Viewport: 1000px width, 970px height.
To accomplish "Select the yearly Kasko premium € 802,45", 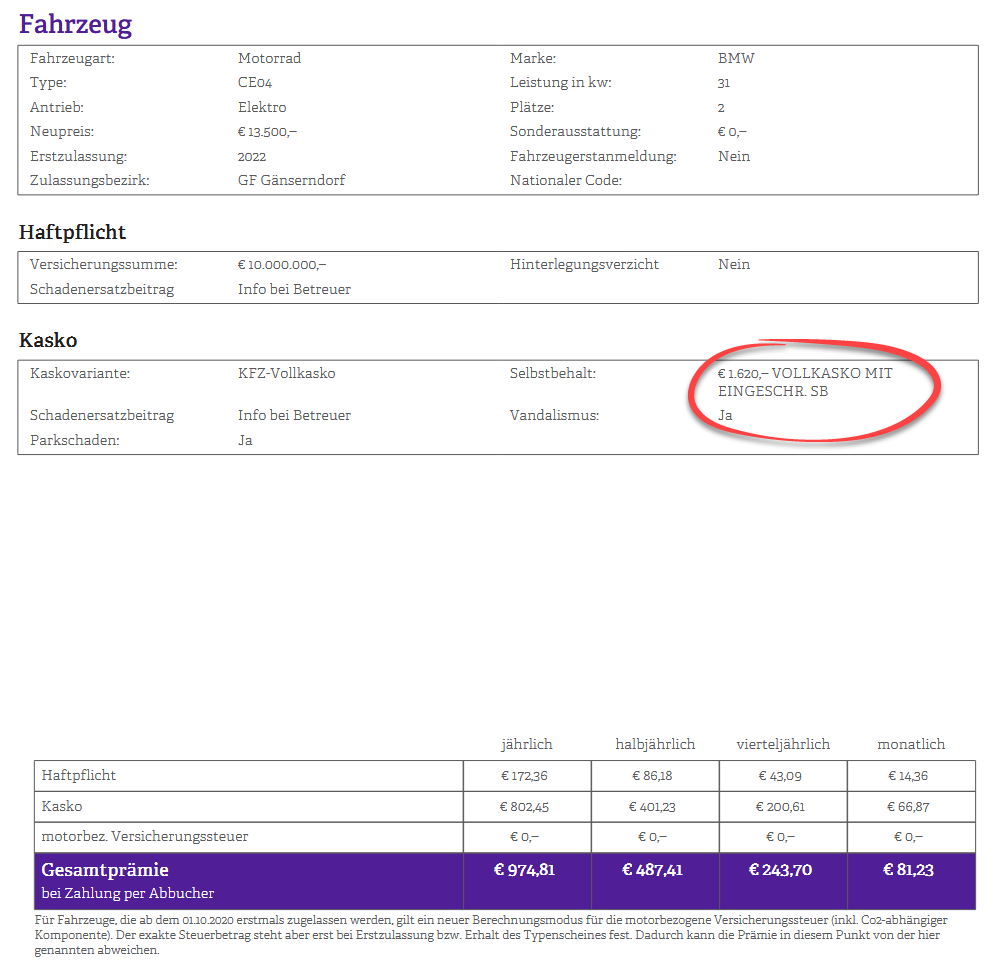I will [x=527, y=806].
